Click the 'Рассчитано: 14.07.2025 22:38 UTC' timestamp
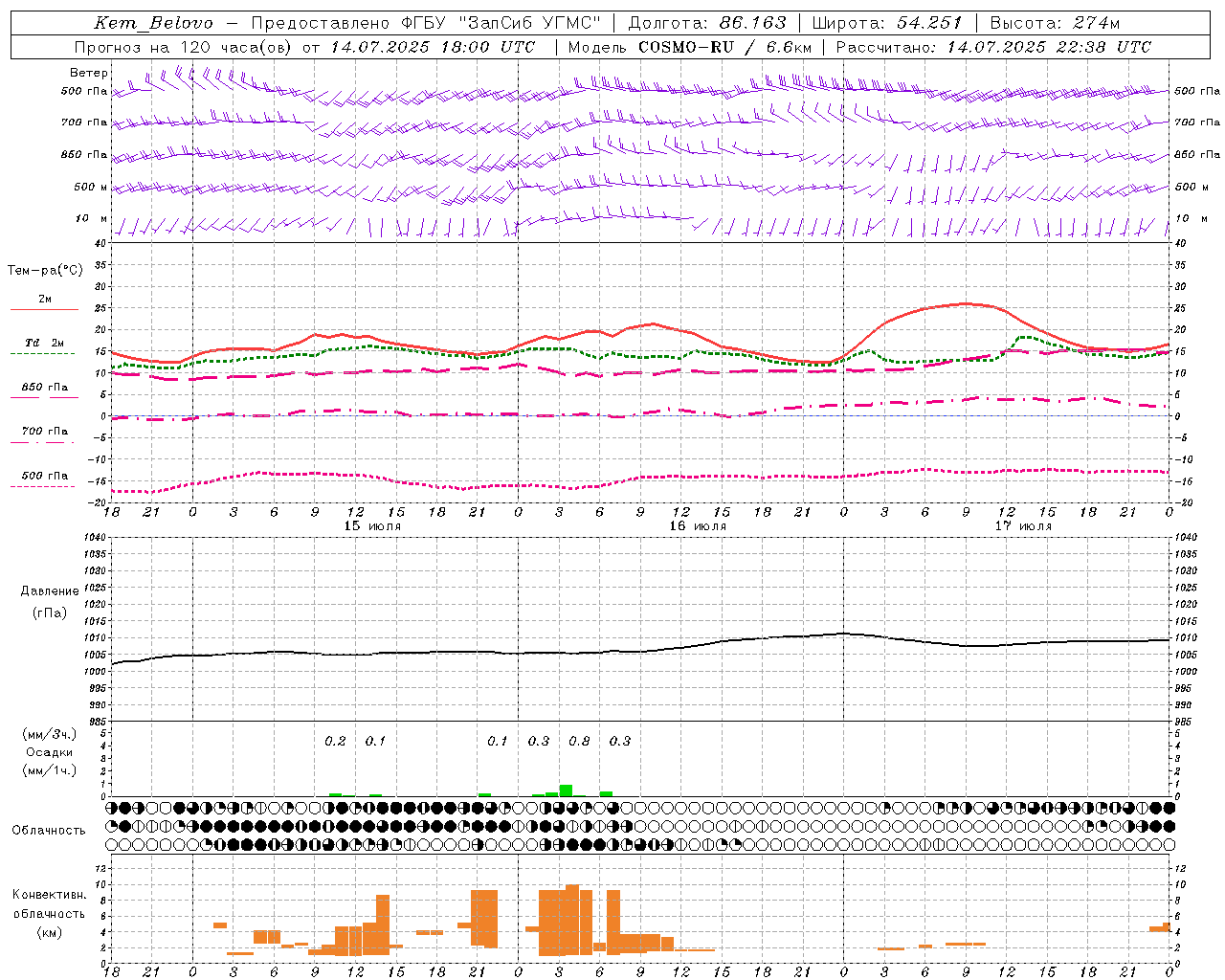This screenshot has width=1225, height=980. [x=993, y=47]
